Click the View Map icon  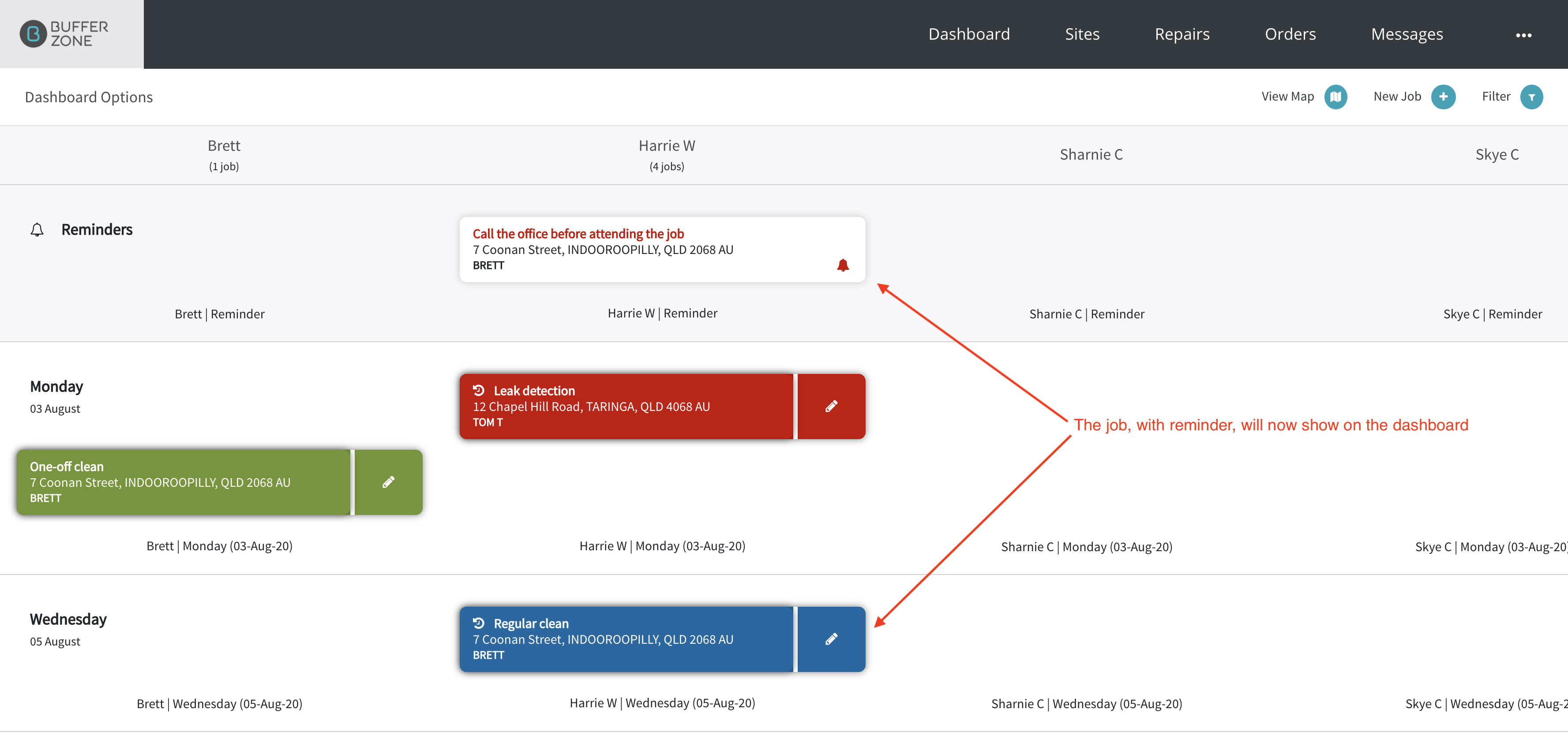[1335, 97]
